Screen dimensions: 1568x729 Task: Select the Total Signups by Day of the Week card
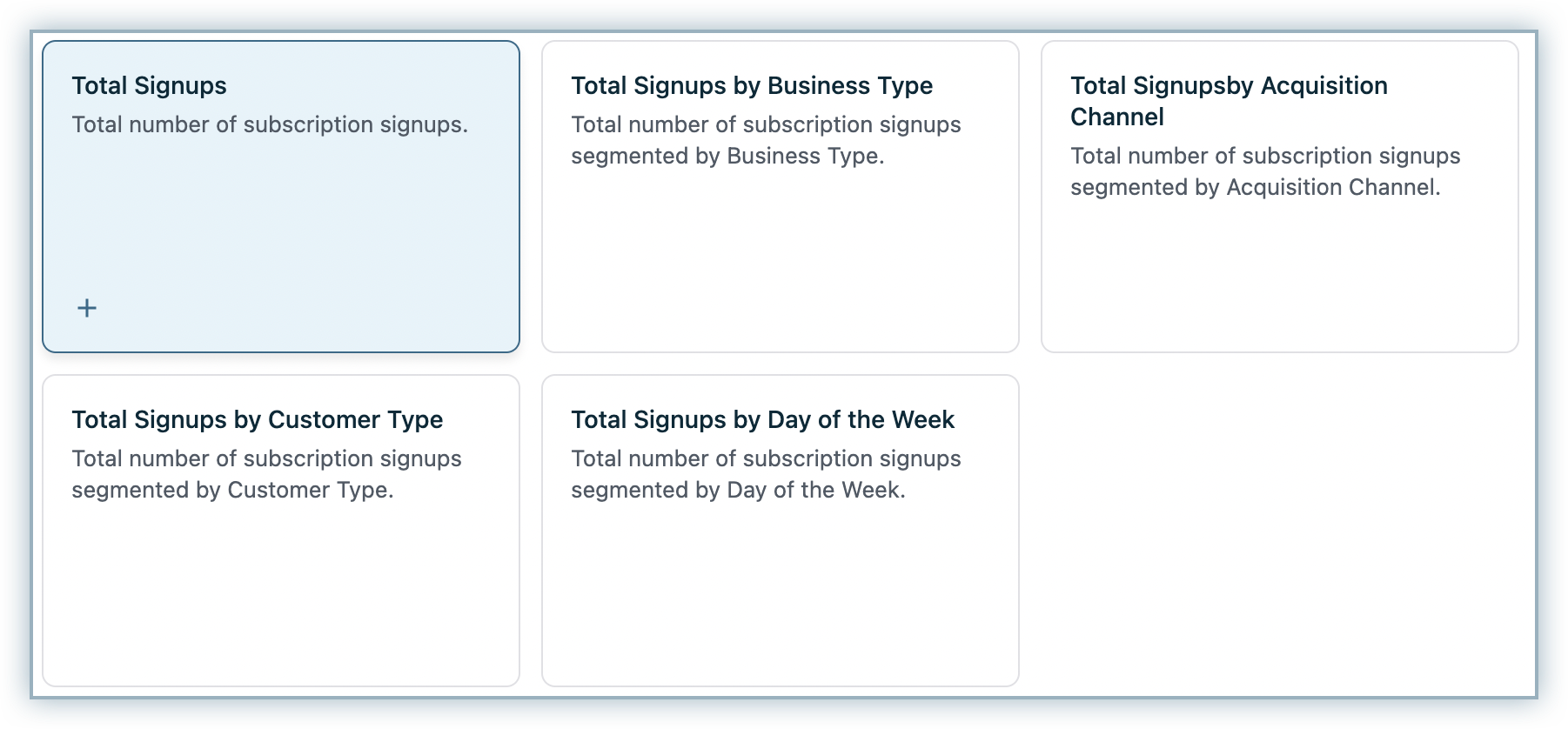[x=780, y=592]
